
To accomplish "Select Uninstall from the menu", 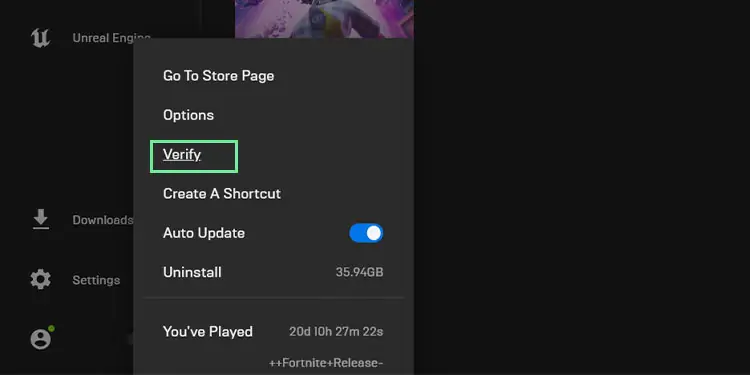I will tap(192, 272).
